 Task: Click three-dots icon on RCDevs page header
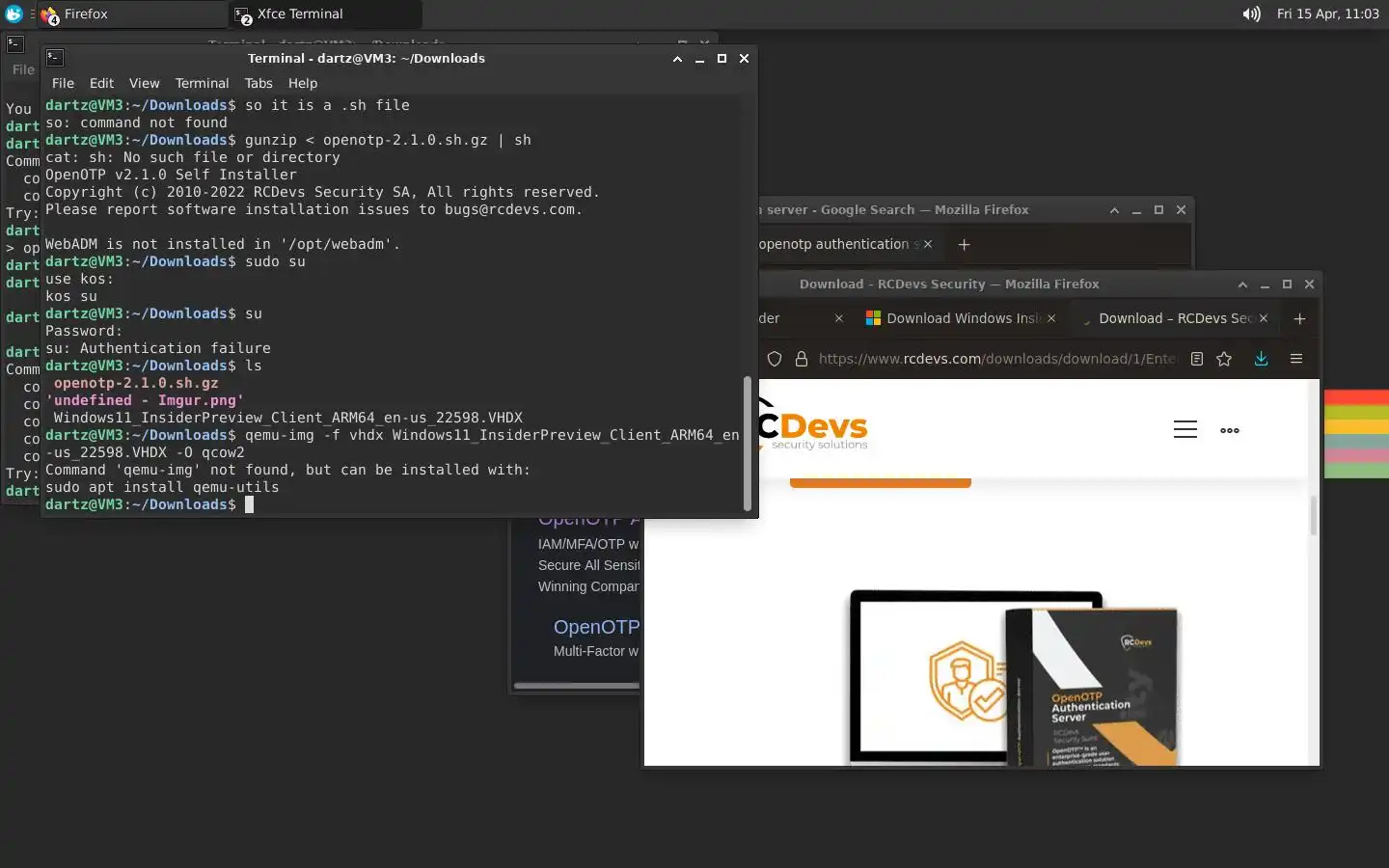(1230, 430)
